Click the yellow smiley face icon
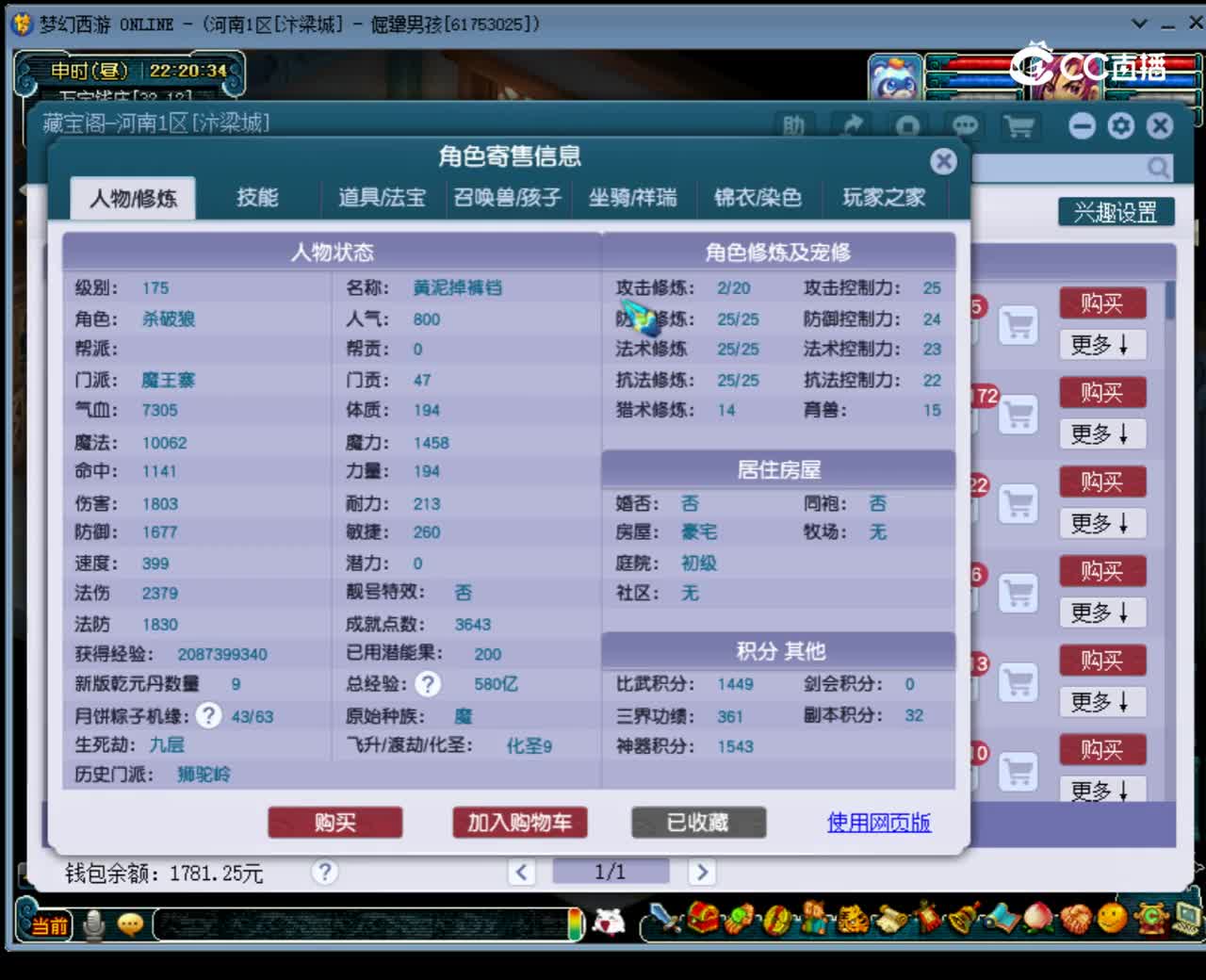The image size is (1206, 980). [1113, 917]
